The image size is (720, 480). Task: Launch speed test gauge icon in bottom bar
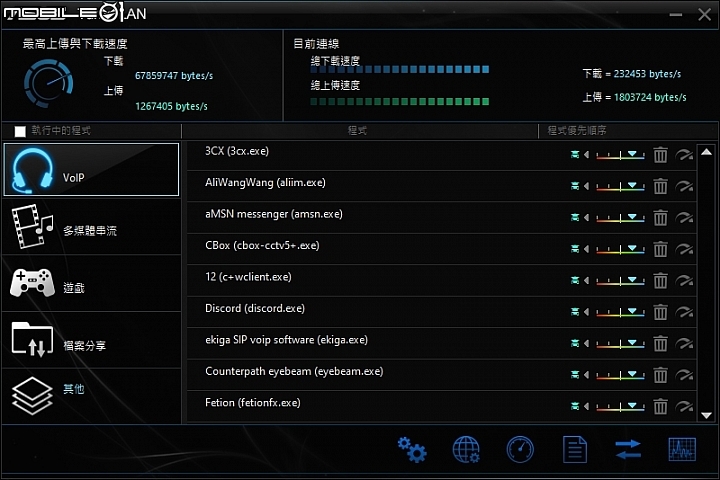[x=520, y=450]
